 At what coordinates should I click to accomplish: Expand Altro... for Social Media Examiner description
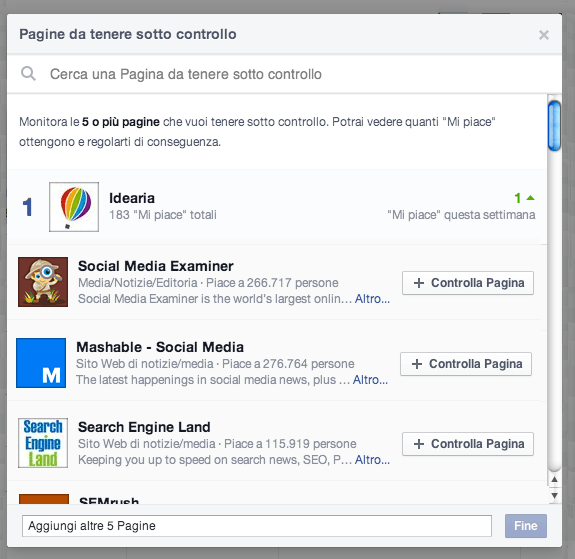tap(372, 299)
